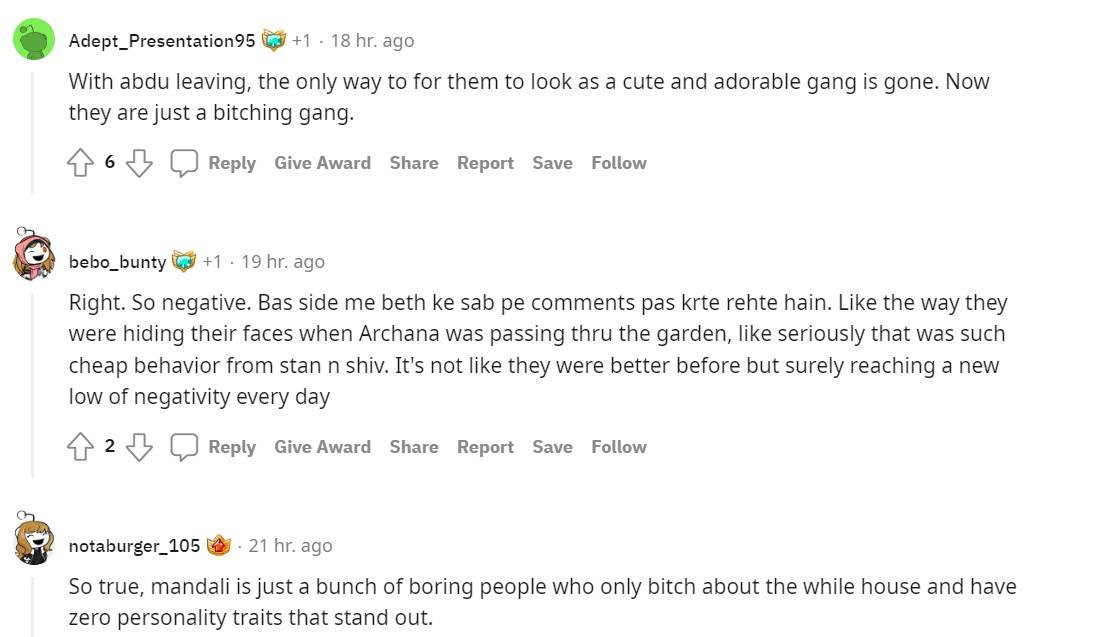Downvote bebo_bunty's comment
This screenshot has width=1095, height=637.
[x=139, y=447]
